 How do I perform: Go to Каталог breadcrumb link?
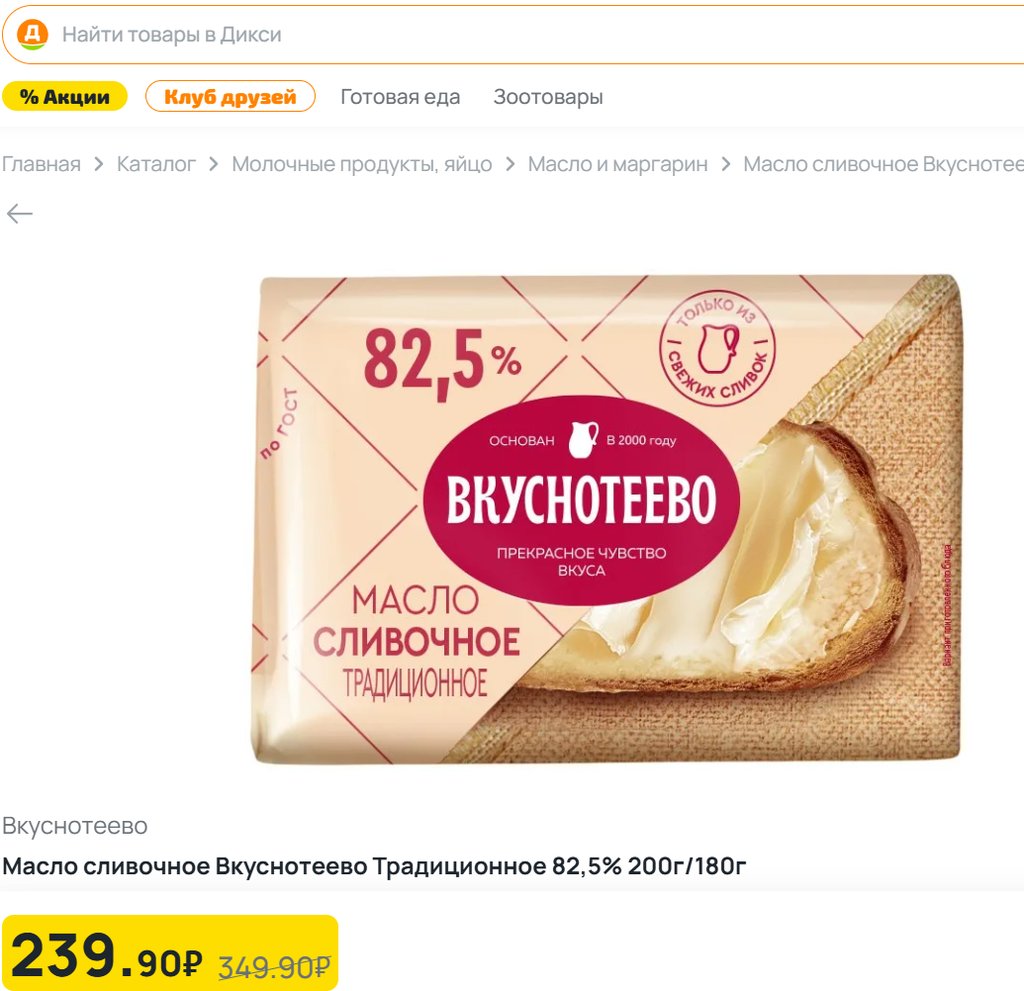tap(156, 164)
